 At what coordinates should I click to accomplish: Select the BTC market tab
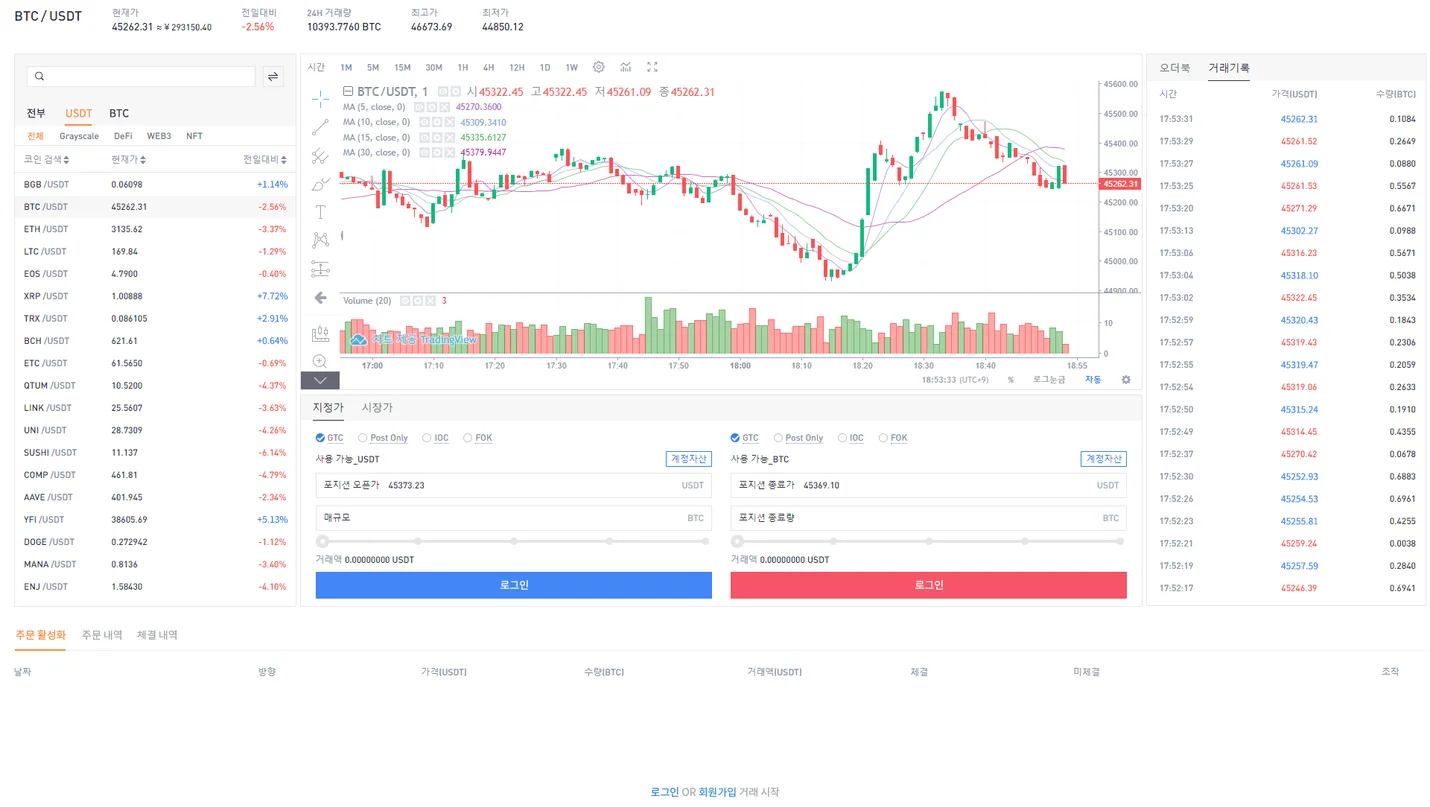119,113
